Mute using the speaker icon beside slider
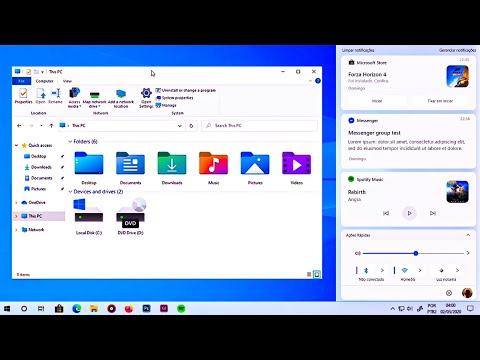 [x=357, y=253]
